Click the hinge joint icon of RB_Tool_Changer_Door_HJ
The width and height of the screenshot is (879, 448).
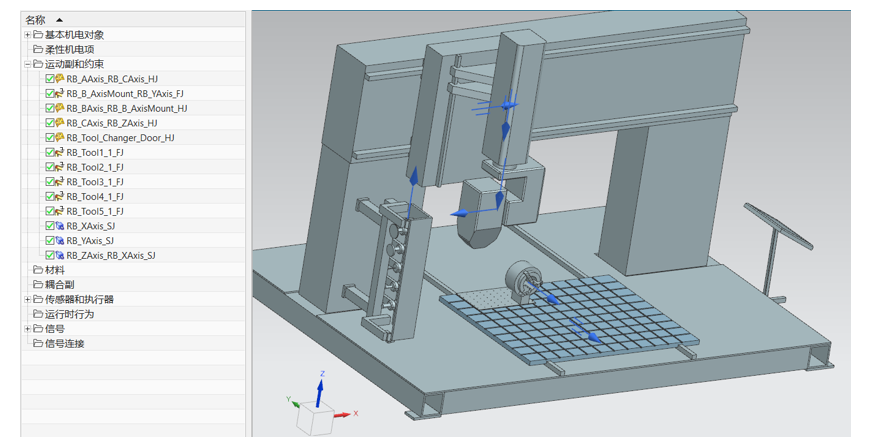tap(60, 138)
